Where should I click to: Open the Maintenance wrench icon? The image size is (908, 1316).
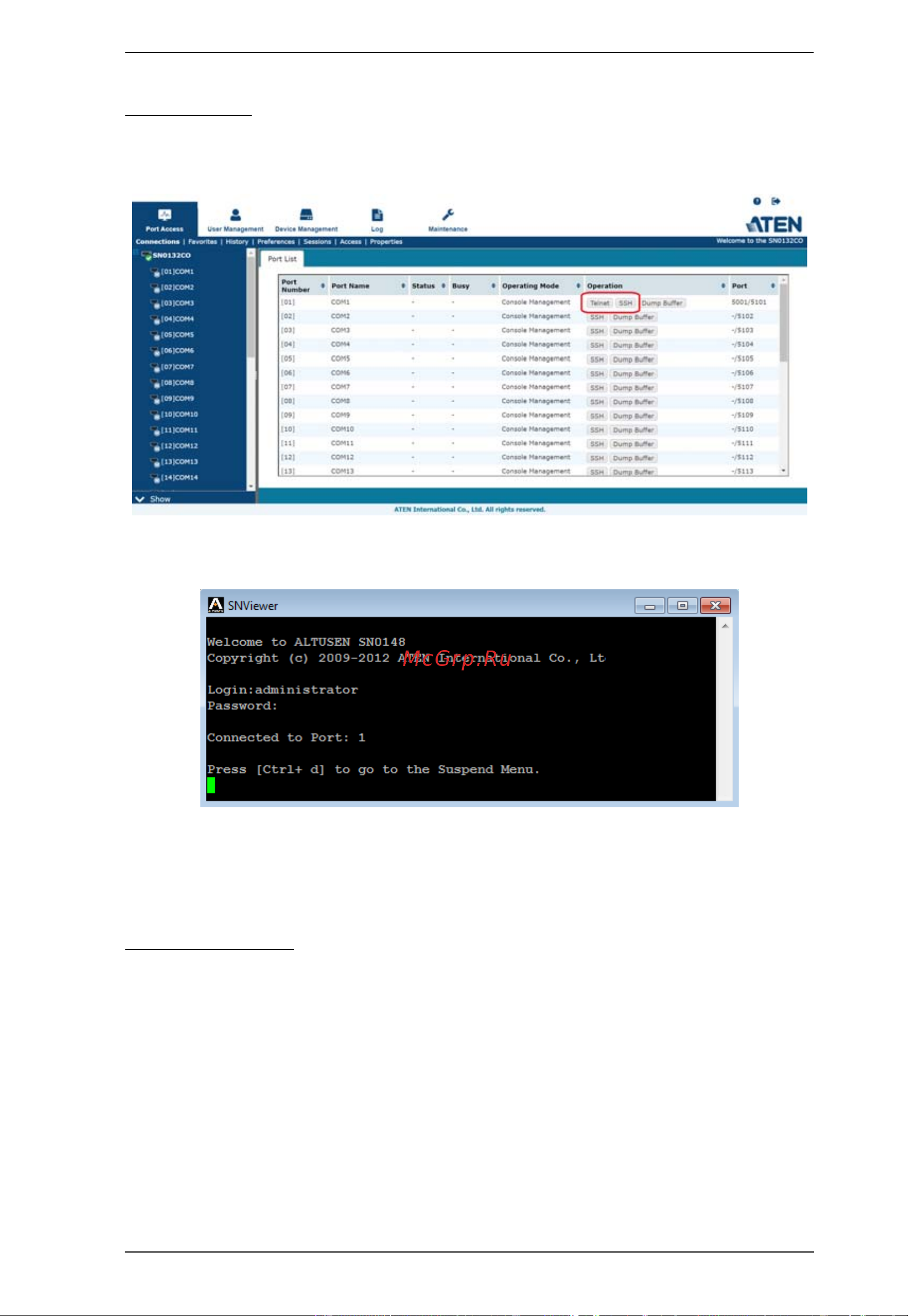(x=448, y=215)
